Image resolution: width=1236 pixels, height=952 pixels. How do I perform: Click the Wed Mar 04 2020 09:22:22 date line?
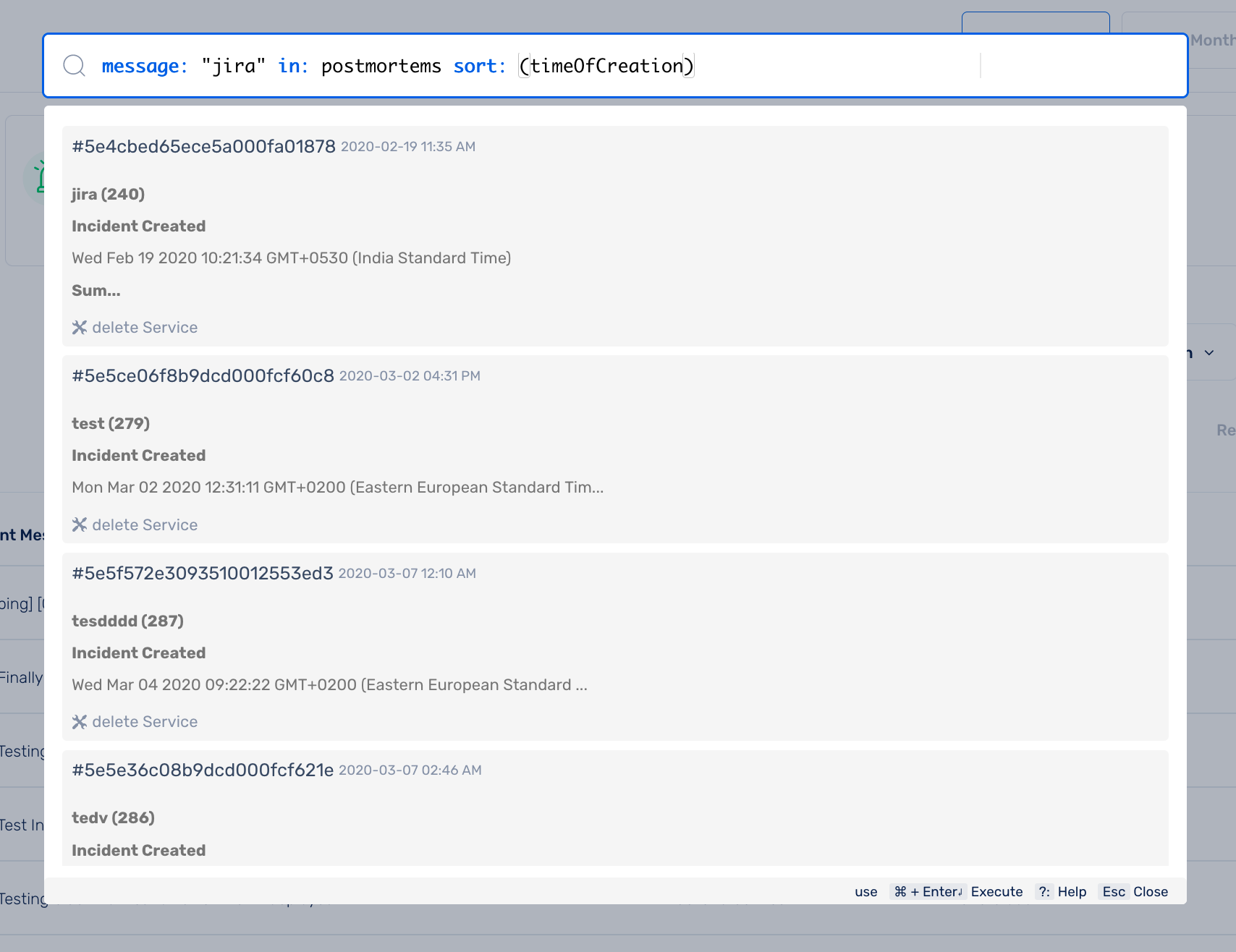coord(329,685)
